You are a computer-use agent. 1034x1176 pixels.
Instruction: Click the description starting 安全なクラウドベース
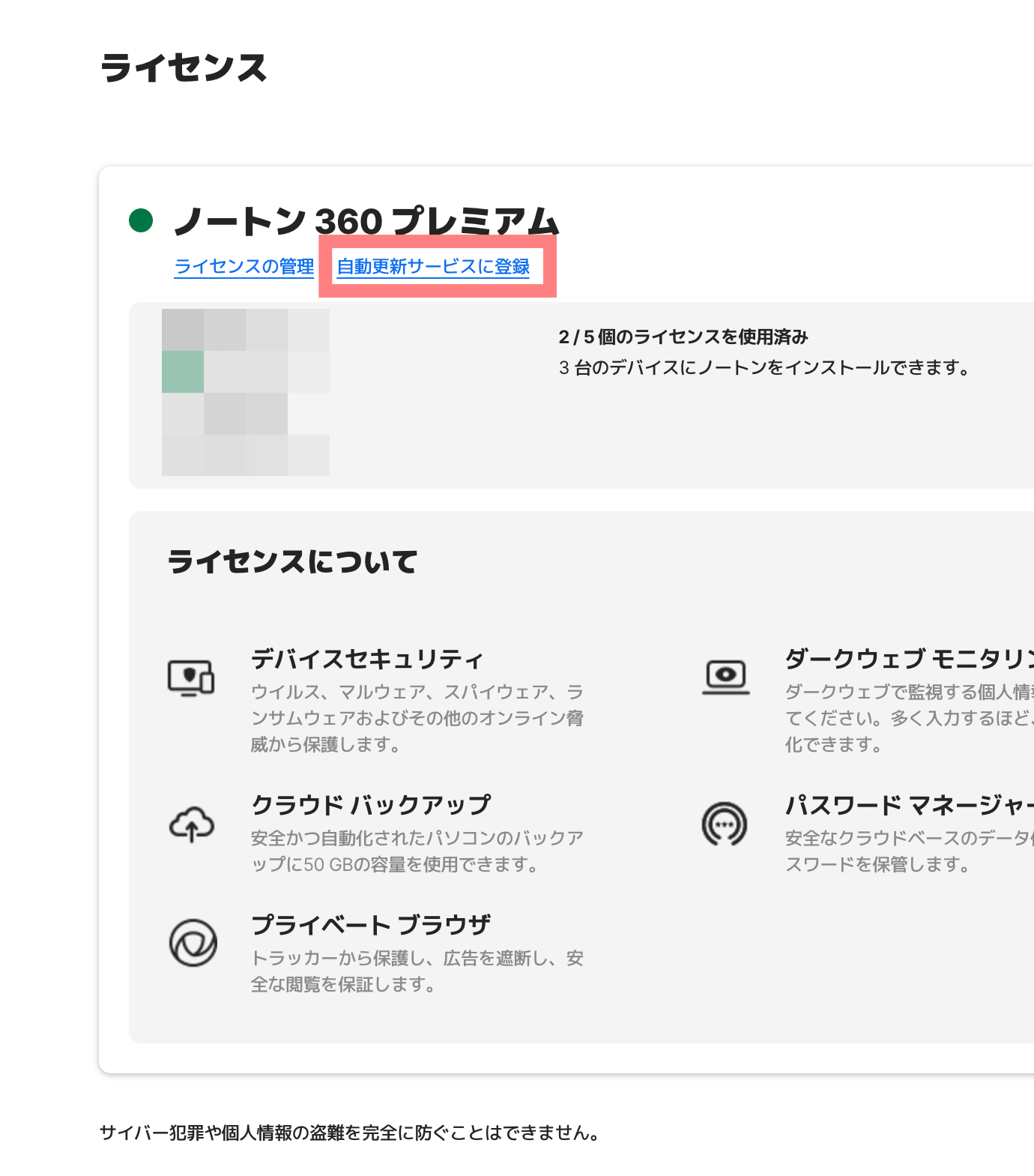pos(910,851)
